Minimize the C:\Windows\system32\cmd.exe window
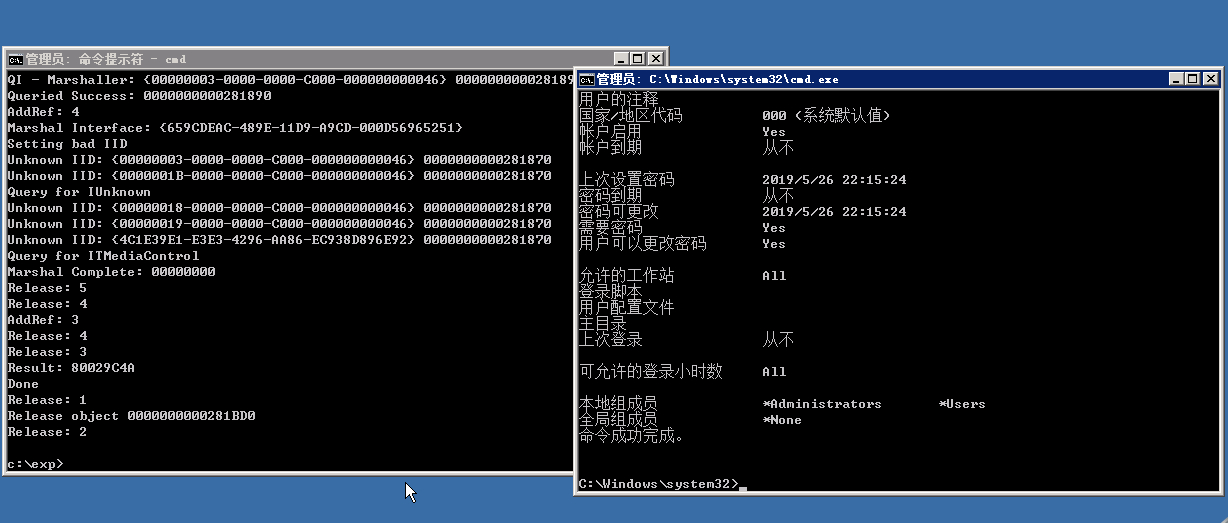Viewport: 1228px width, 523px height. tap(1175, 79)
